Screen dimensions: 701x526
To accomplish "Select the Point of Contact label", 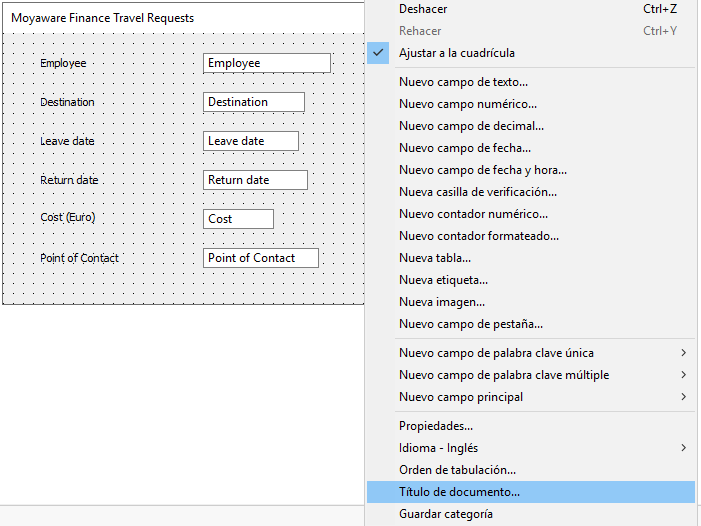I will [x=79, y=258].
